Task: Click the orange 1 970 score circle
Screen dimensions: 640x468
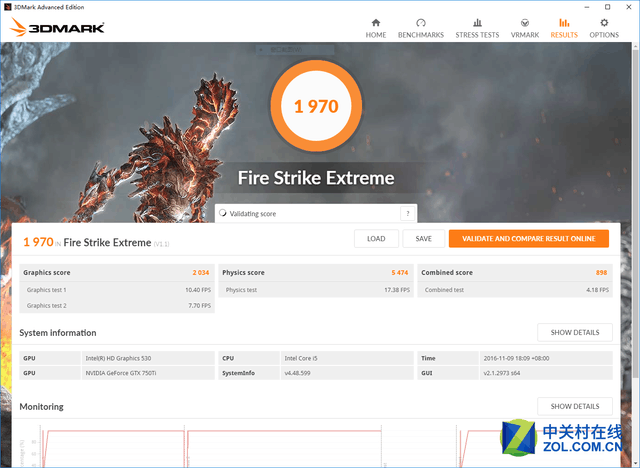Action: 316,106
